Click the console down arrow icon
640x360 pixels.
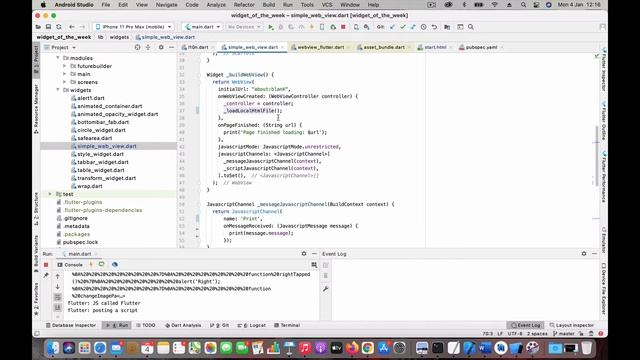58,287
